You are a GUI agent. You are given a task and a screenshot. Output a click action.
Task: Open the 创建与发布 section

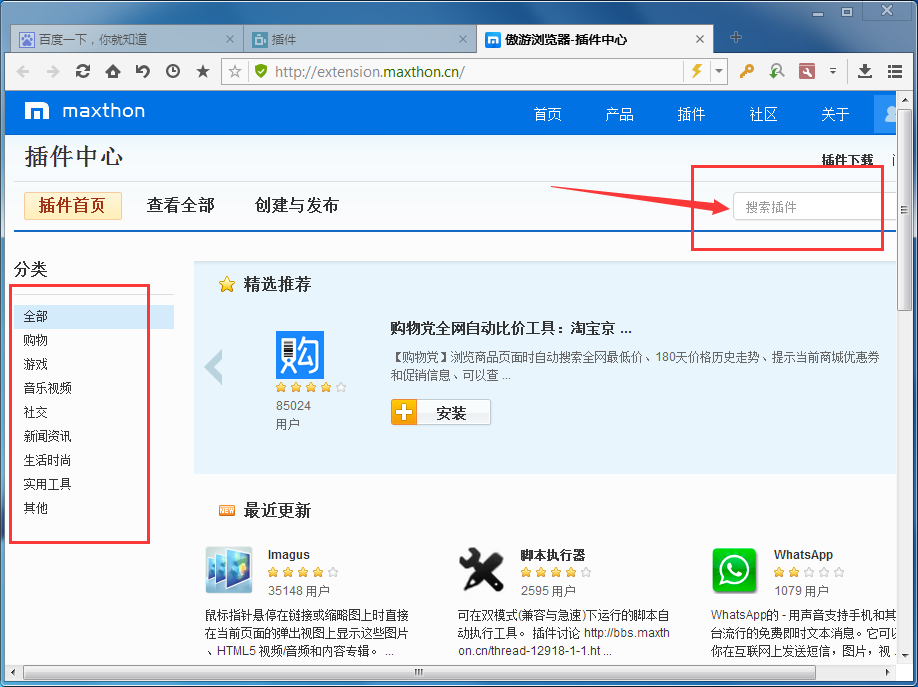297,205
